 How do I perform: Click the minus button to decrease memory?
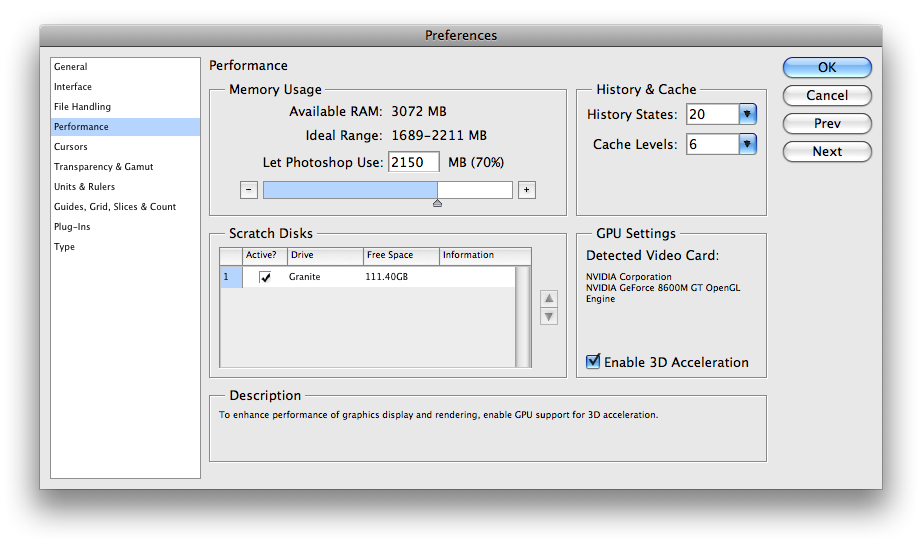[x=249, y=190]
